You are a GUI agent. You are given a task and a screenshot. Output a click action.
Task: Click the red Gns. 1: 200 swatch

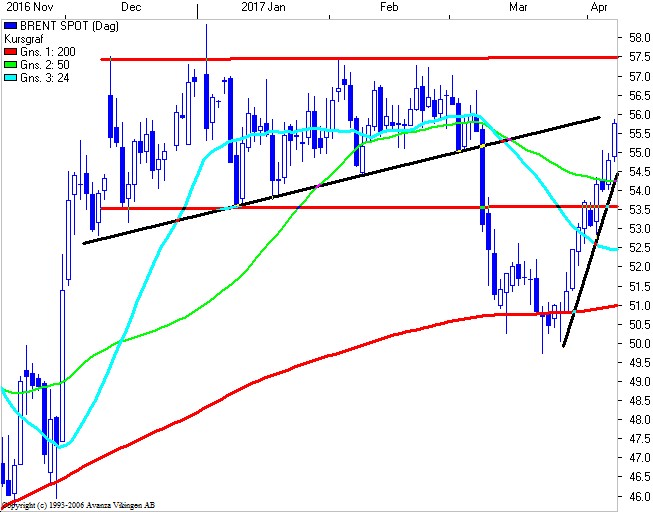coord(10,50)
